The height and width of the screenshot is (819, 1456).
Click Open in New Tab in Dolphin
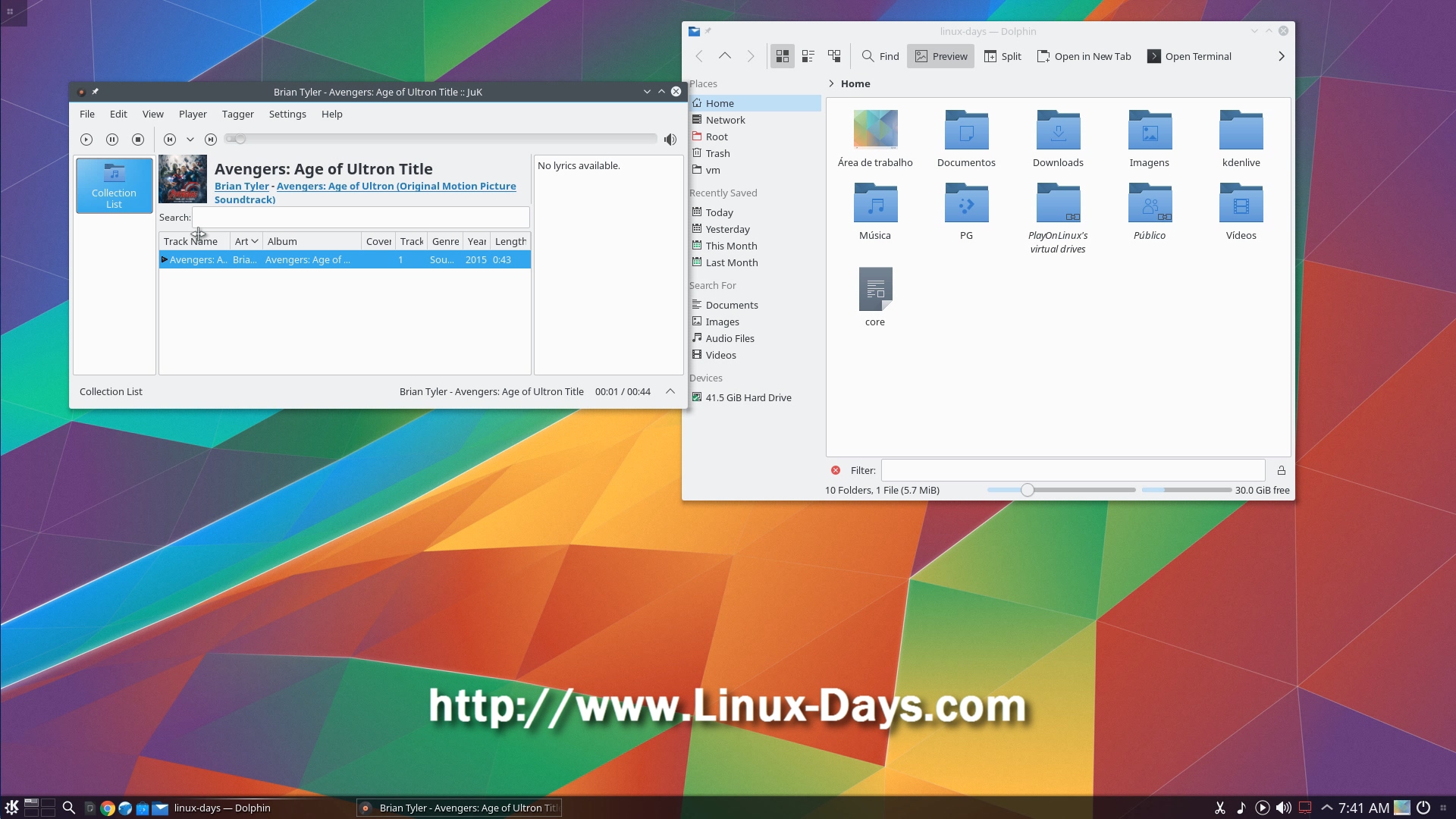1084,57
